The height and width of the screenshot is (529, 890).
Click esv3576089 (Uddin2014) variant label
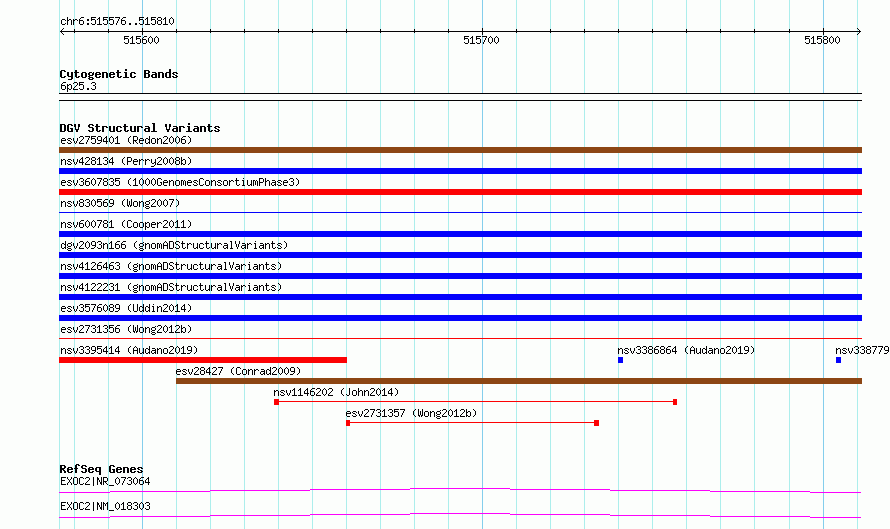point(126,308)
